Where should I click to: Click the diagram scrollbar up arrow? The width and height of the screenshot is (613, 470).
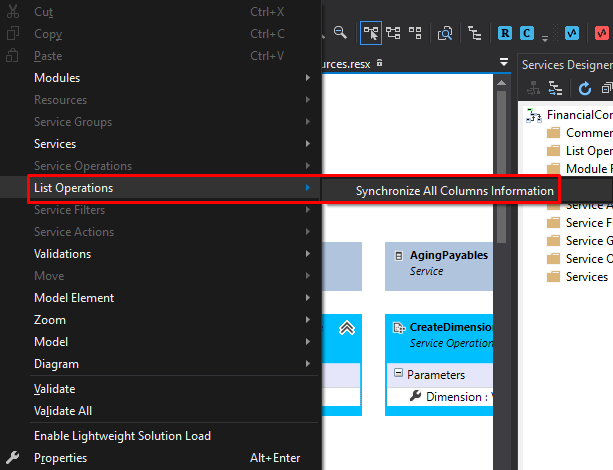[x=502, y=83]
